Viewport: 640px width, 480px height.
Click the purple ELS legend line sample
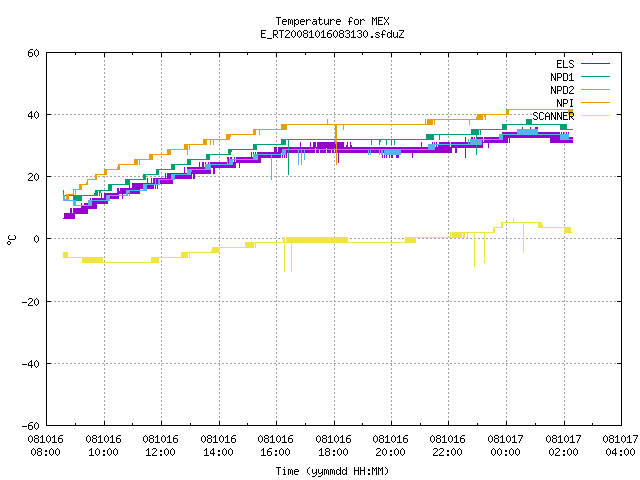[x=595, y=64]
